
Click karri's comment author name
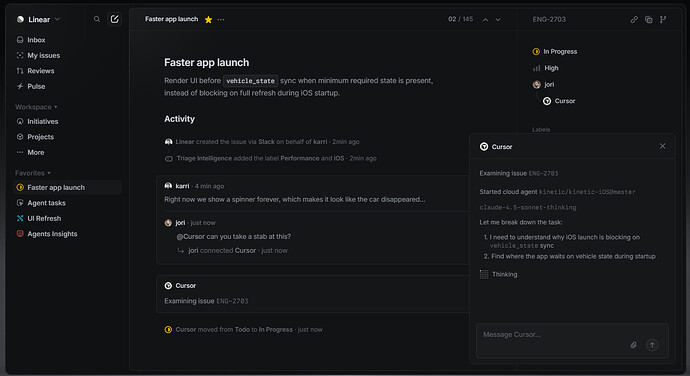coord(182,186)
